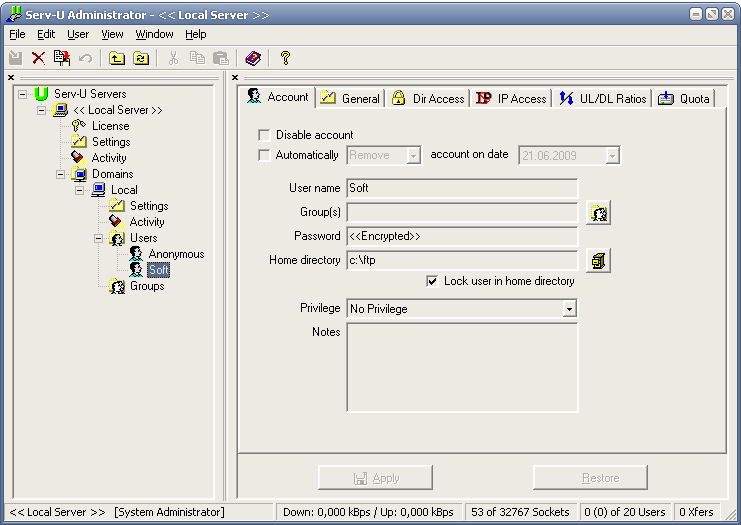Click the Local Server computer icon
The width and height of the screenshot is (741, 525).
coord(60,110)
